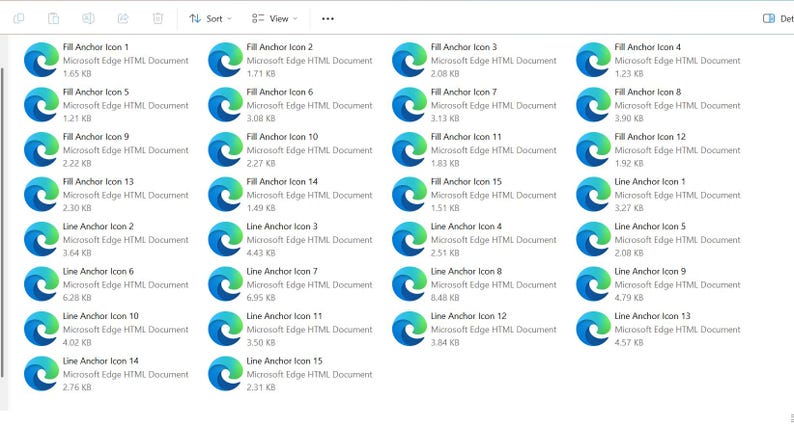Click the Share icon in the toolbar
Image resolution: width=794 pixels, height=427 pixels.
pos(123,19)
